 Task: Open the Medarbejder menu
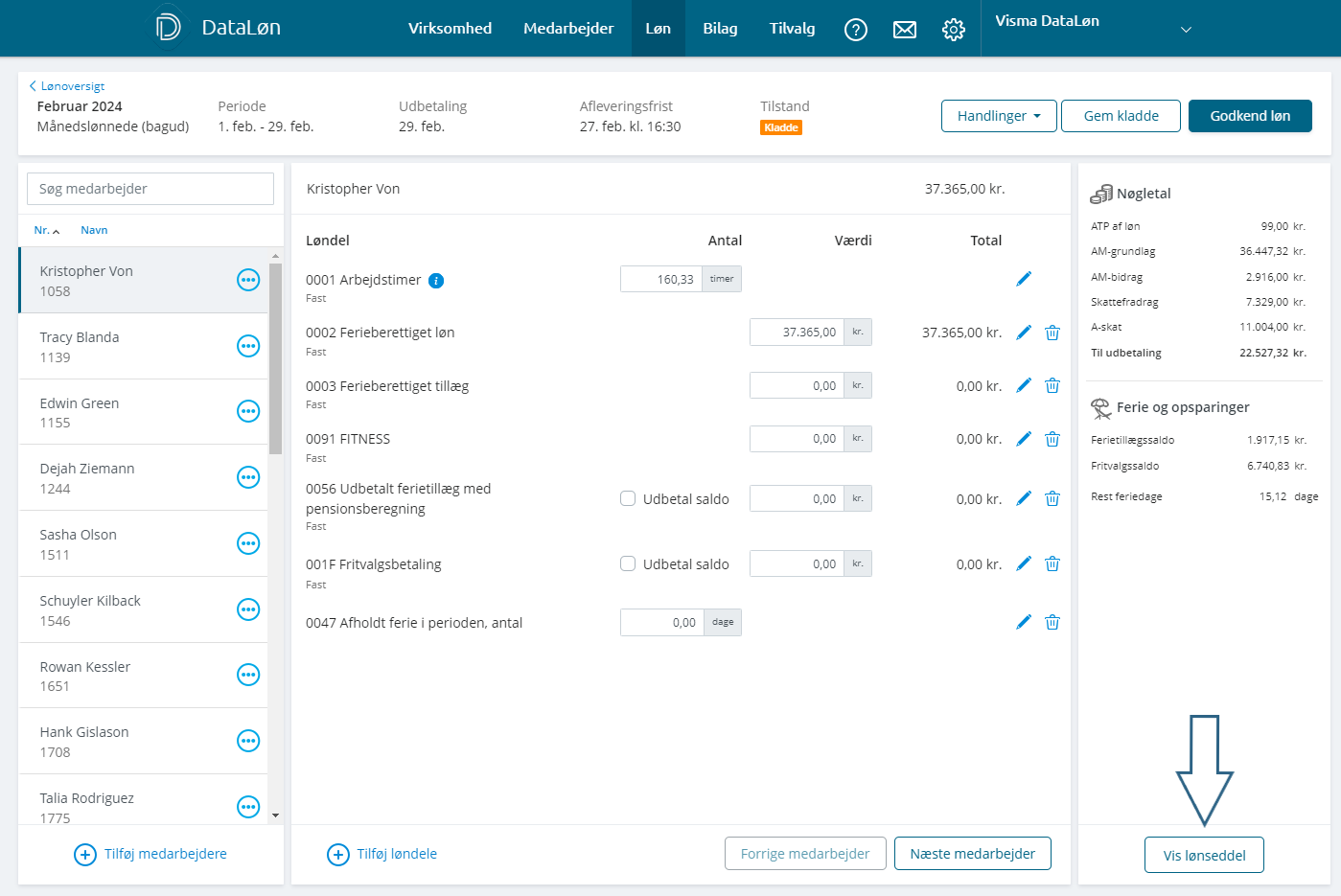[x=568, y=29]
